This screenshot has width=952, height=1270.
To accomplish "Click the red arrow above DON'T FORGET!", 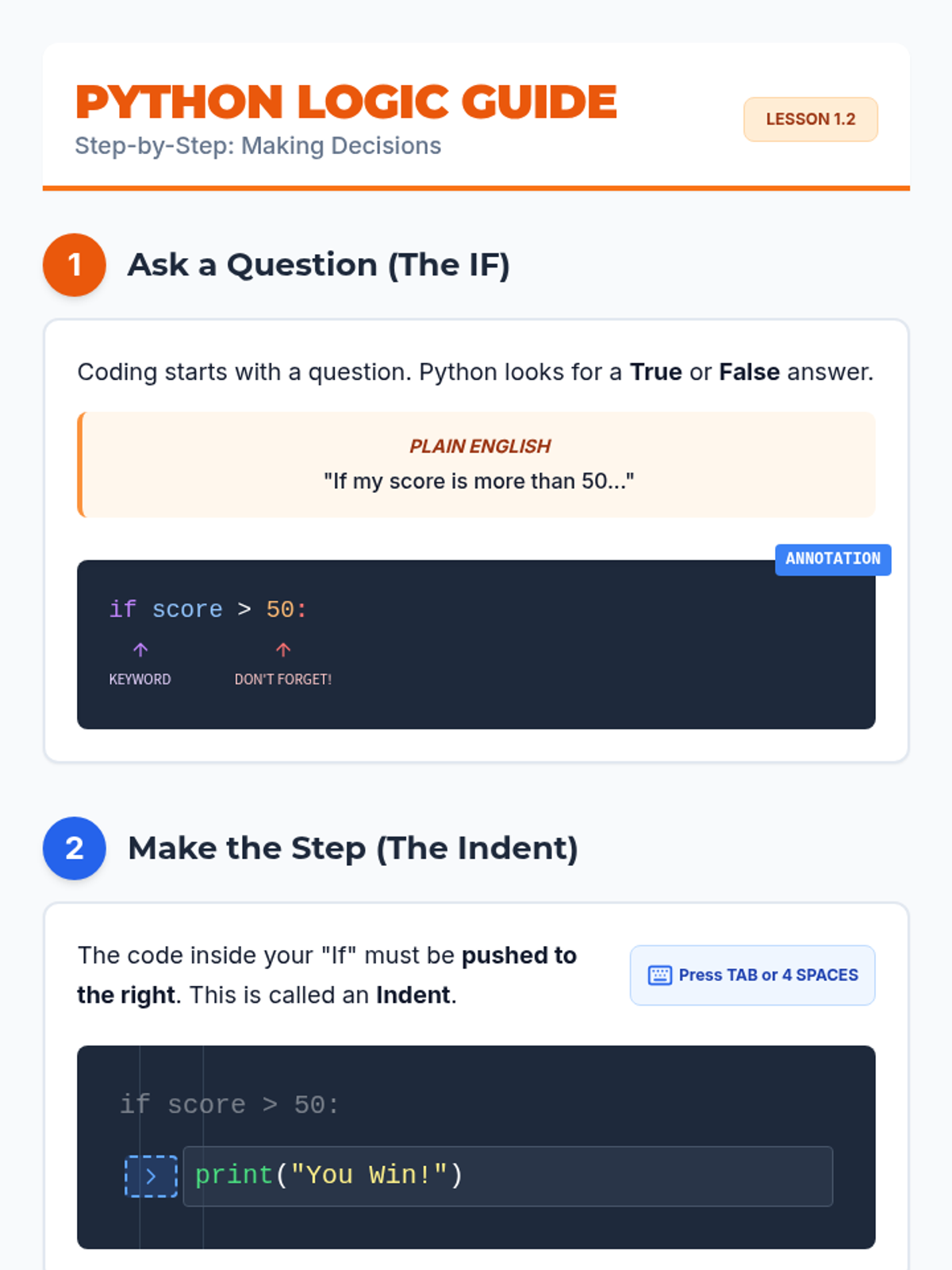I will (283, 650).
